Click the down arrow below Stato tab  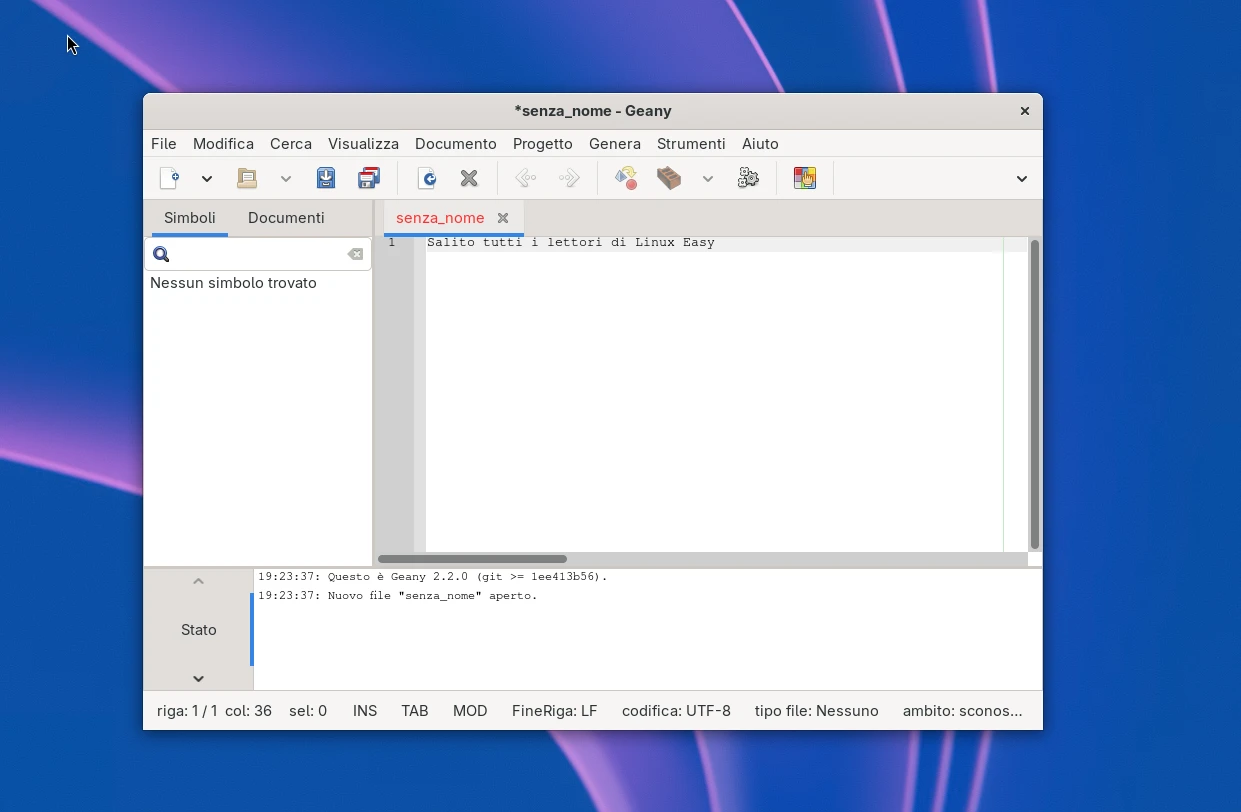tap(198, 678)
